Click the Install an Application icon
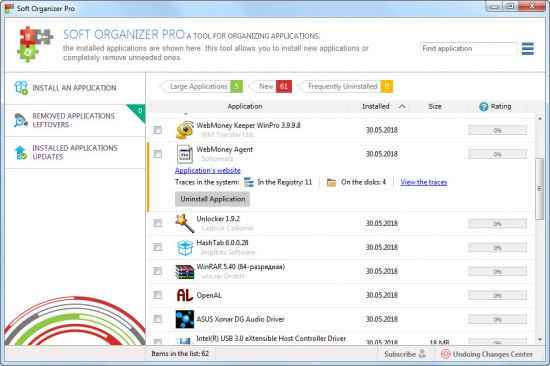 click(21, 88)
